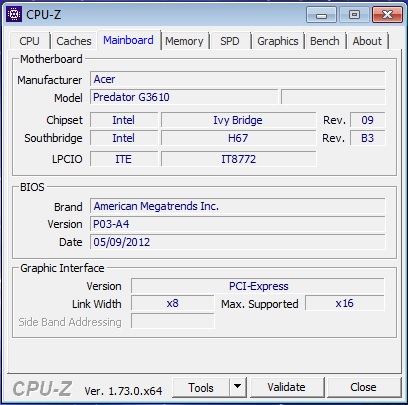Screen dimensions: 408x405
Task: Select the Southbridge H67 value
Action: pos(238,138)
